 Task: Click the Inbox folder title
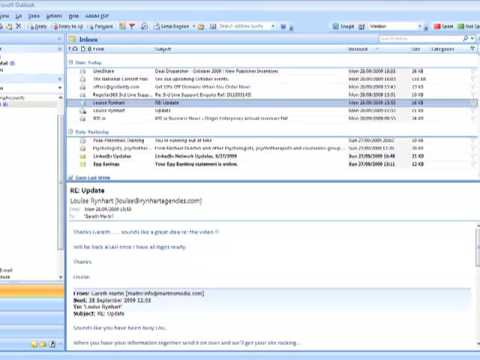tap(88, 39)
